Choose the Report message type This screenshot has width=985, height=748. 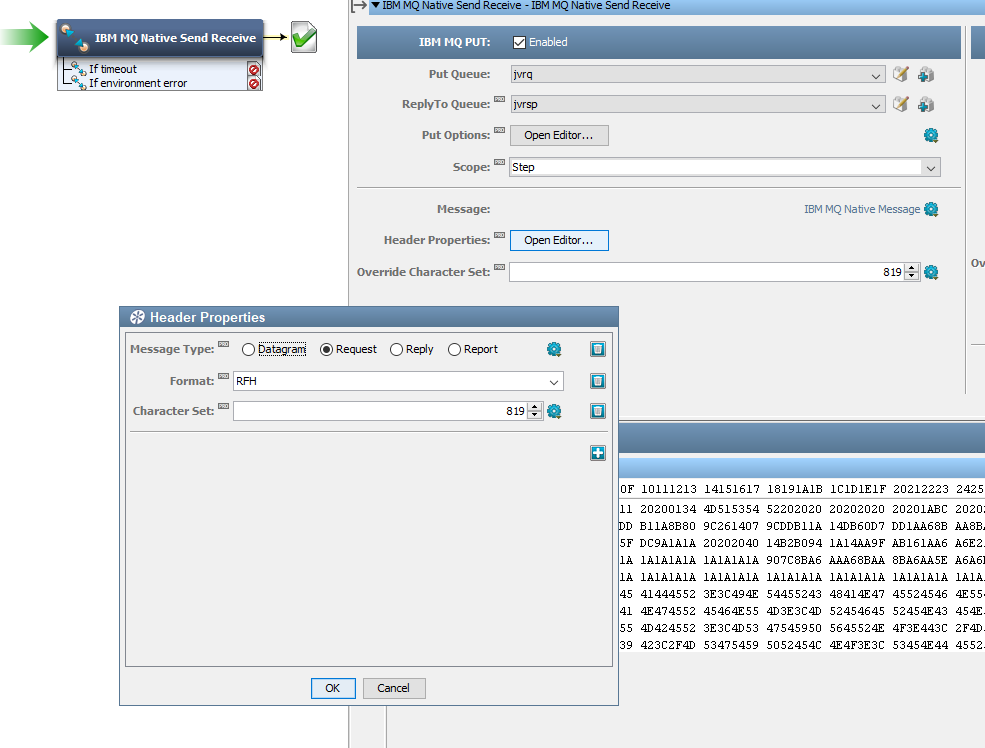[x=455, y=349]
